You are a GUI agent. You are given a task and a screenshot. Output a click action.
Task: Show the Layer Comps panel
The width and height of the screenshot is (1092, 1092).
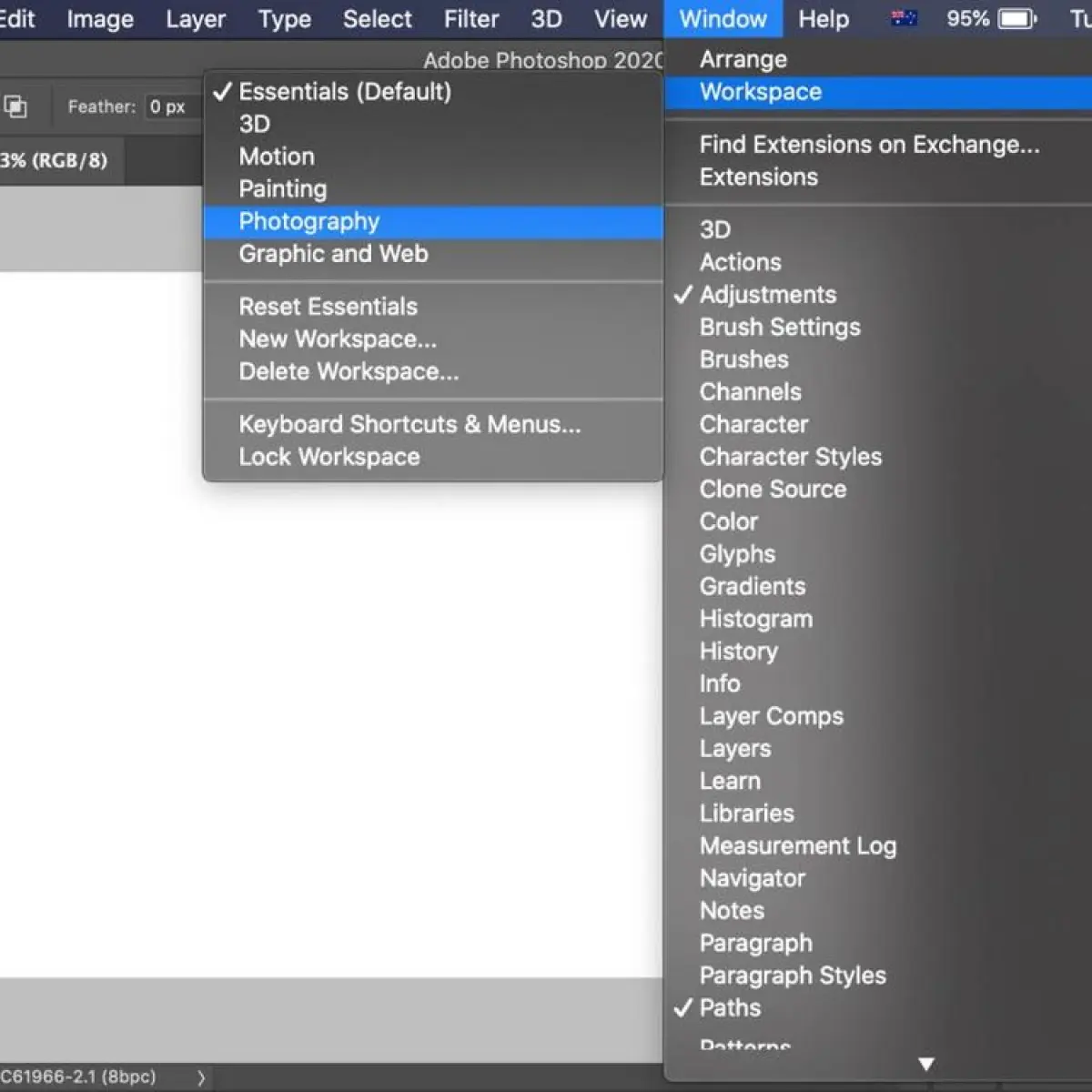878,717
